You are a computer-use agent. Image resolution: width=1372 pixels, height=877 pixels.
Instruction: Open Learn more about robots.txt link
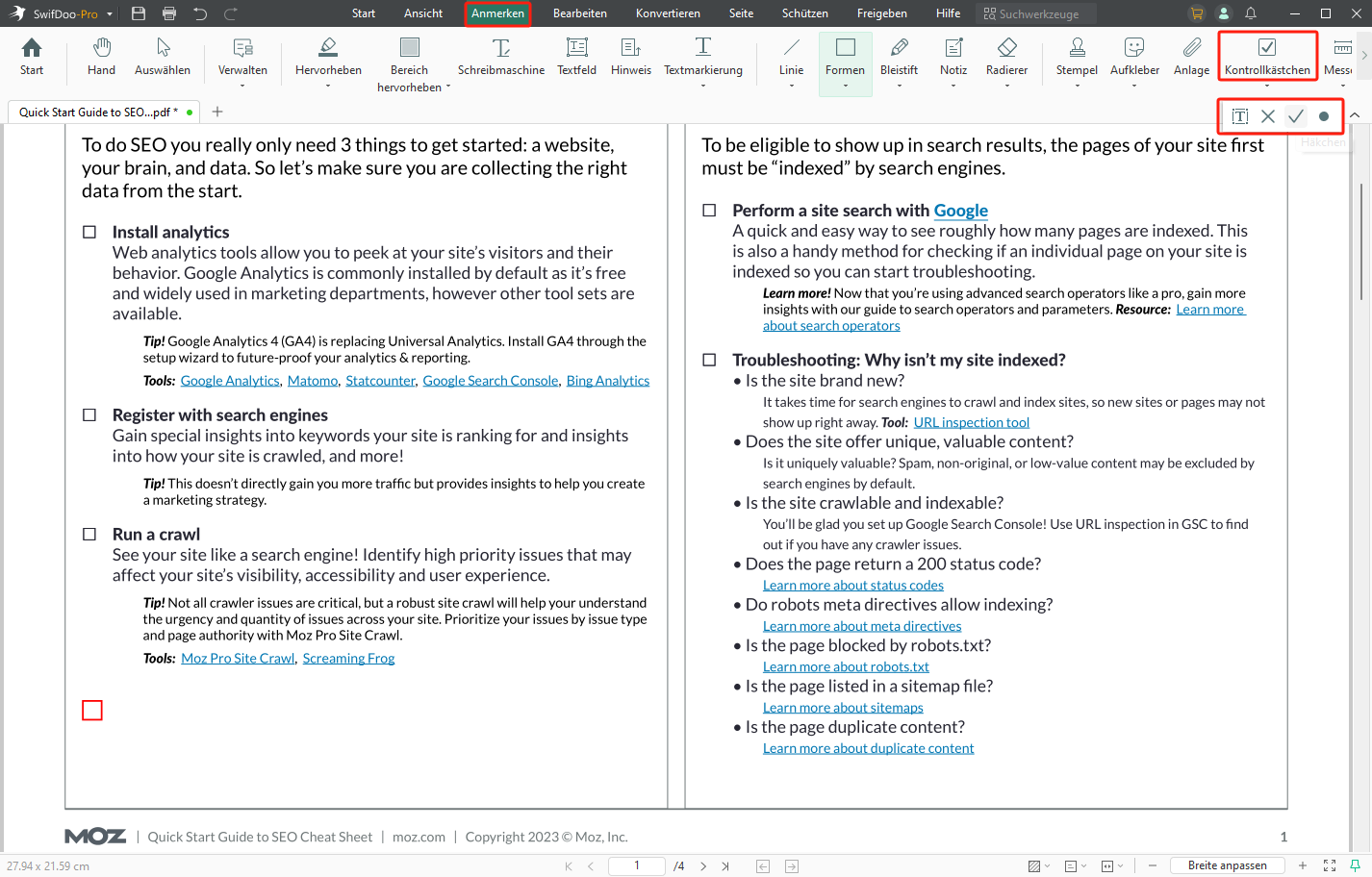[x=846, y=666]
